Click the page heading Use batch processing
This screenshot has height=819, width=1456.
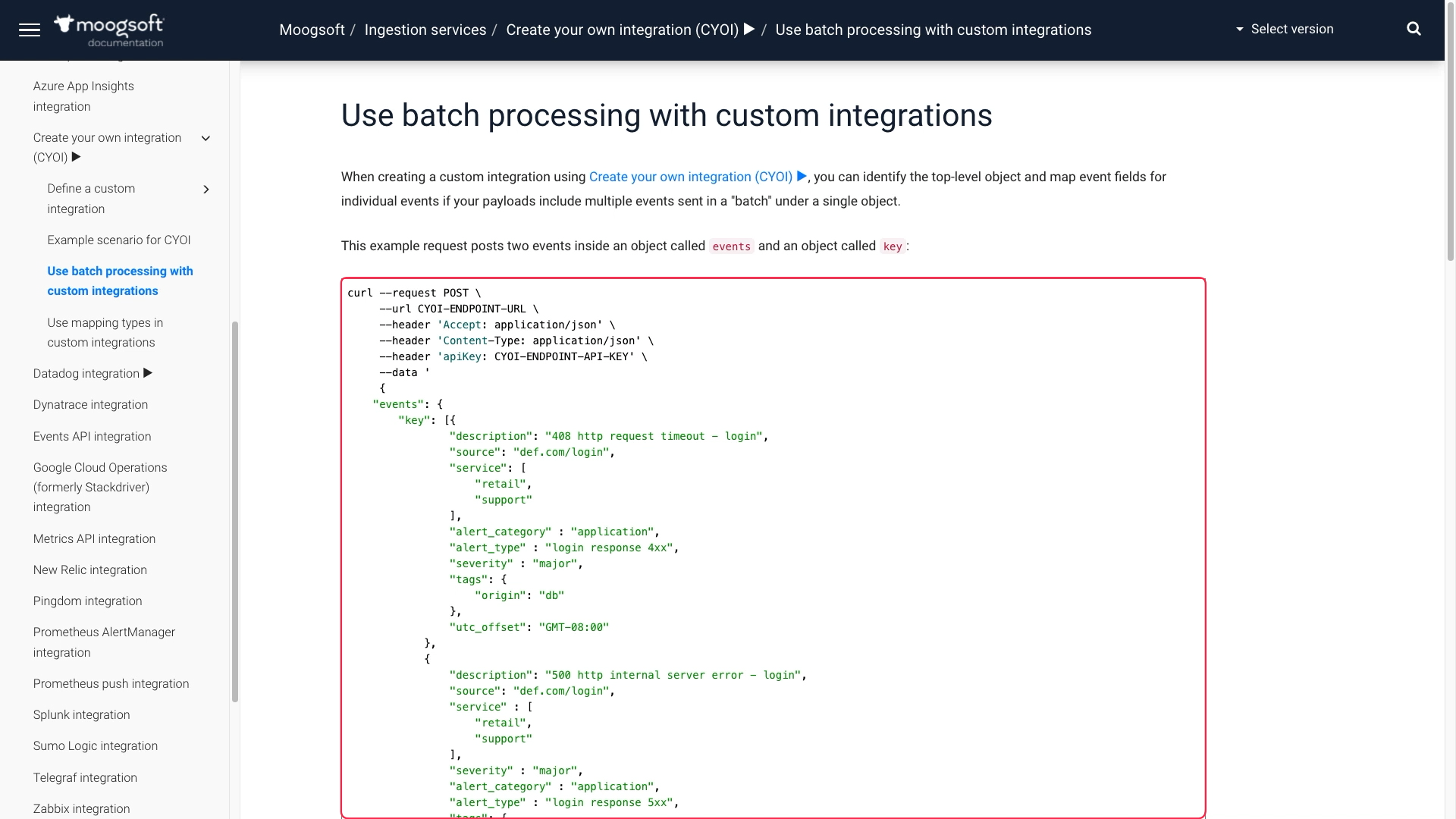coord(667,115)
